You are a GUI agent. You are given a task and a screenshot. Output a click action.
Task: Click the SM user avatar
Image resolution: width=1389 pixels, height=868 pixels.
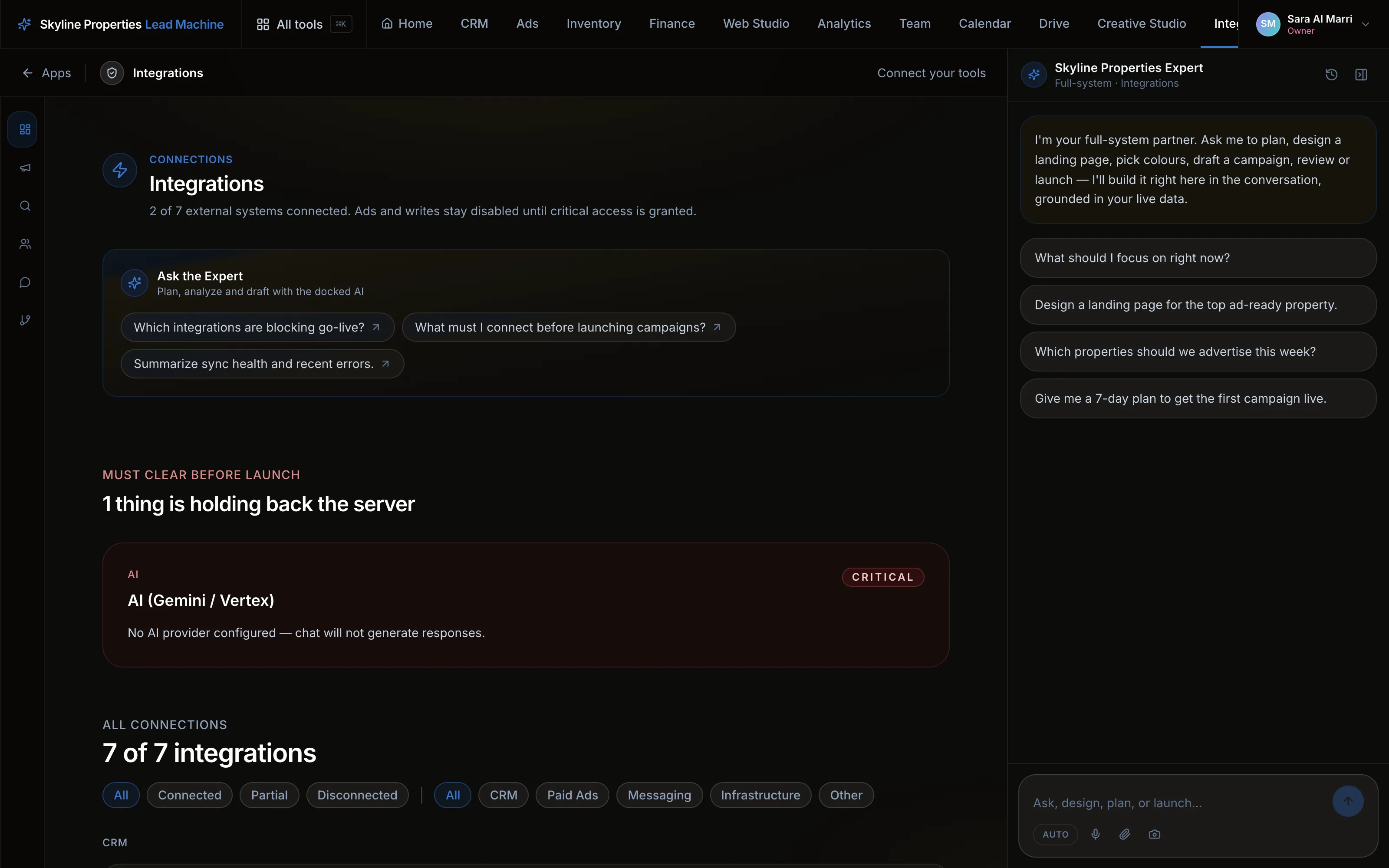pos(1267,24)
